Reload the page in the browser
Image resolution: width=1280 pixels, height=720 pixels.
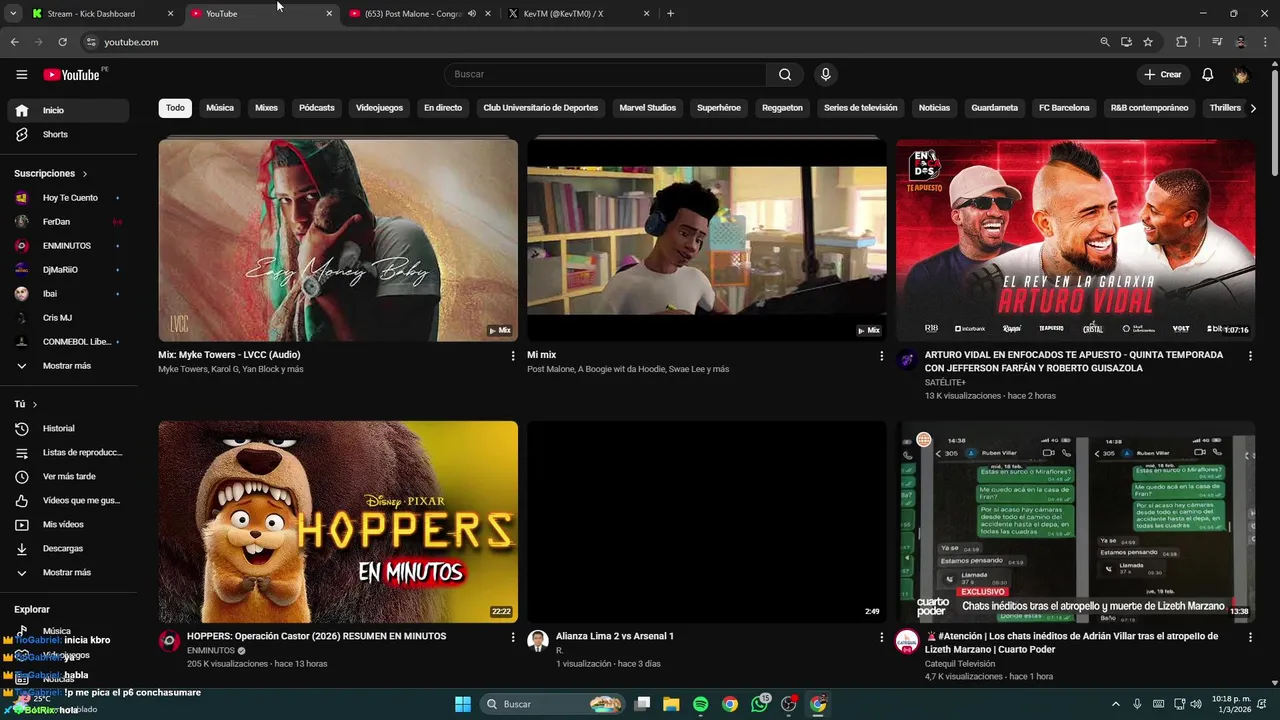pyautogui.click(x=62, y=42)
